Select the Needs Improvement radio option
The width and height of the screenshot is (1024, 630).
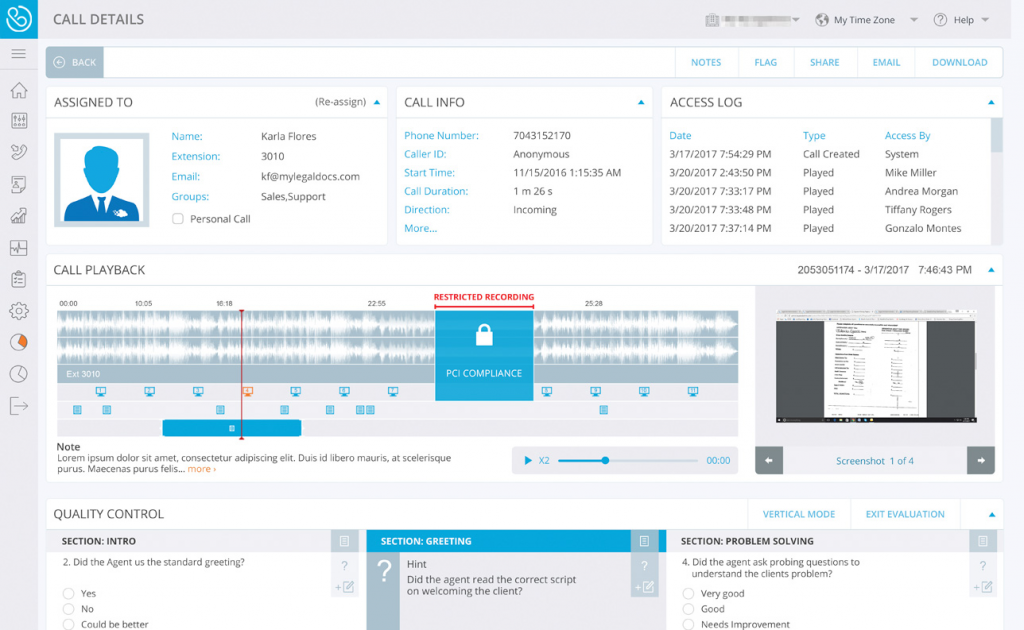click(688, 624)
